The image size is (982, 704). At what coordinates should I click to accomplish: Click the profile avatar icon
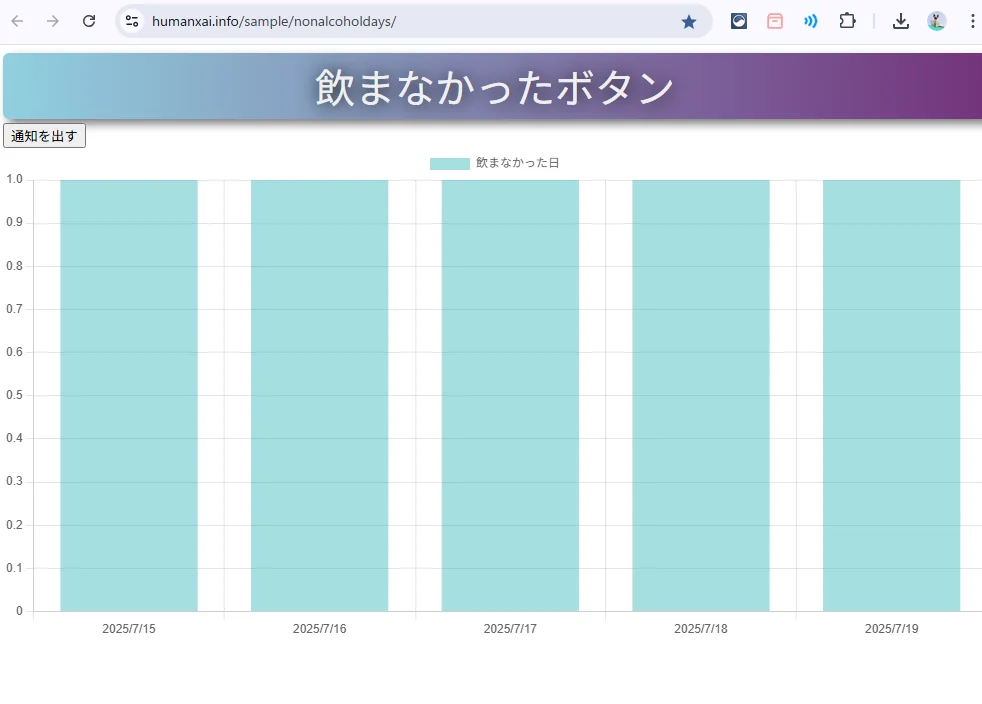(937, 21)
